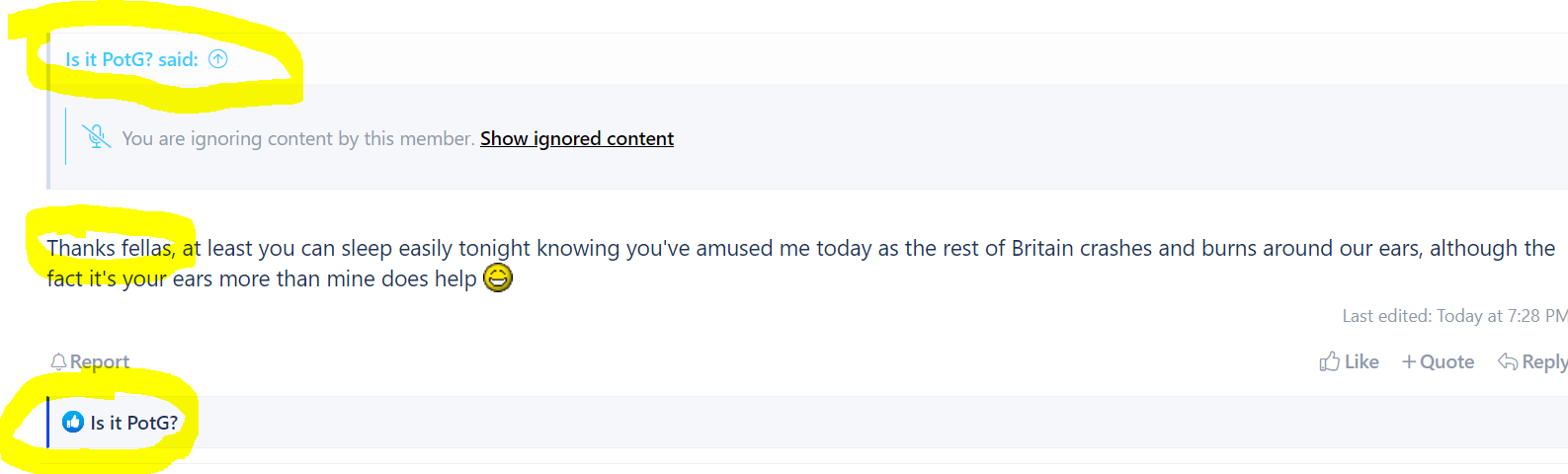The width and height of the screenshot is (1568, 474).
Task: Click the bell icon next to Report
Action: (x=58, y=362)
